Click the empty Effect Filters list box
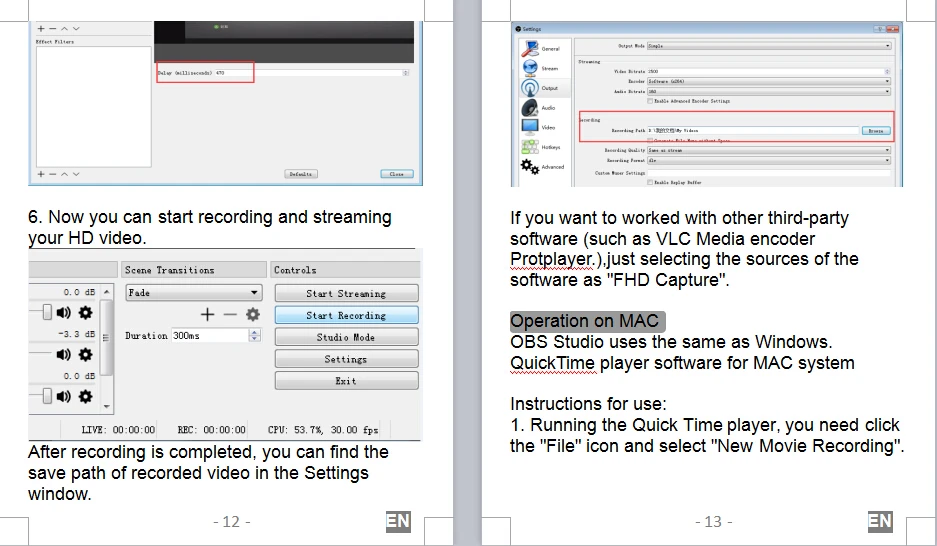 pyautogui.click(x=94, y=106)
